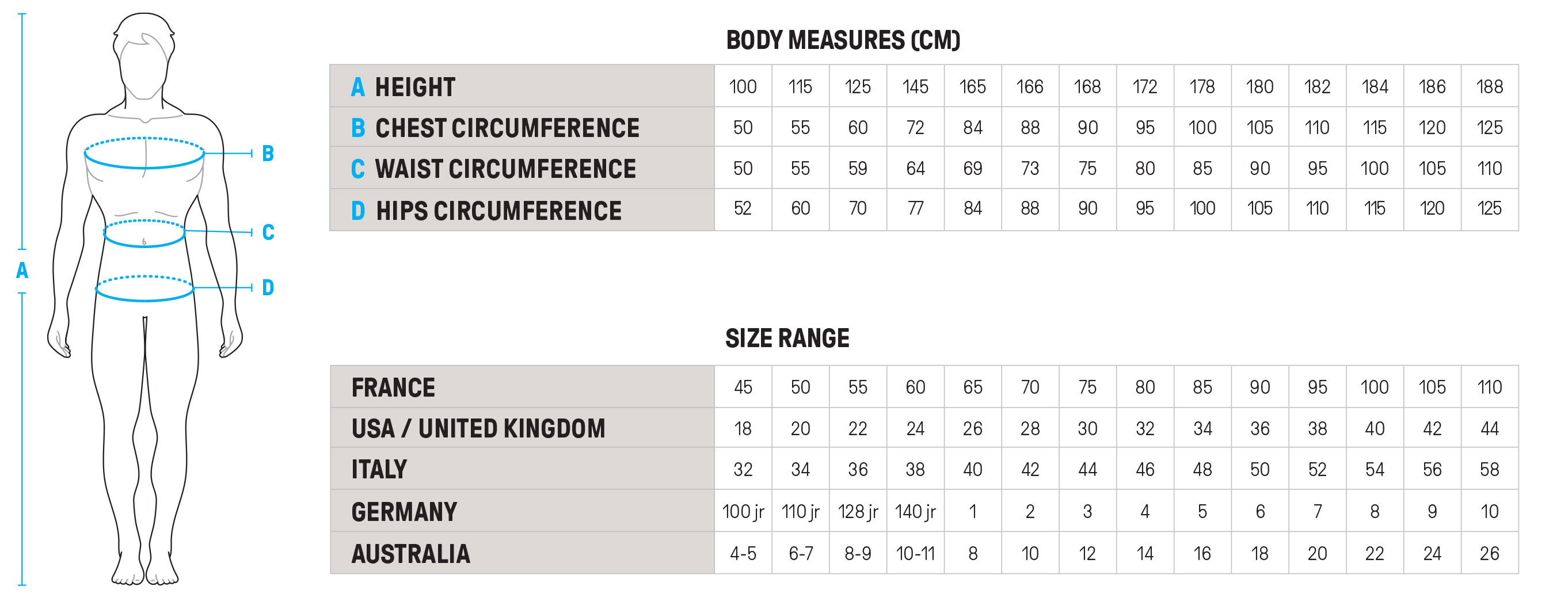
Task: Click the Body Measures (CM) heading
Action: click(843, 40)
